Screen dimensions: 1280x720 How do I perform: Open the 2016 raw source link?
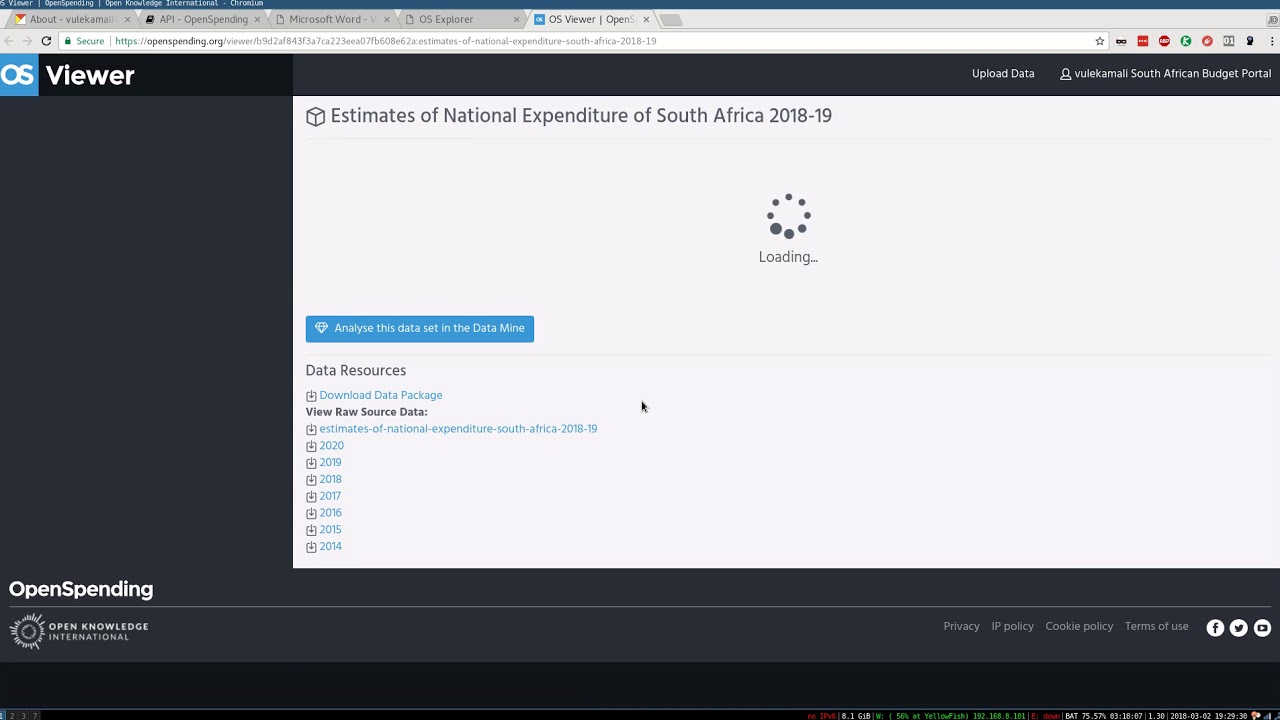coord(330,513)
